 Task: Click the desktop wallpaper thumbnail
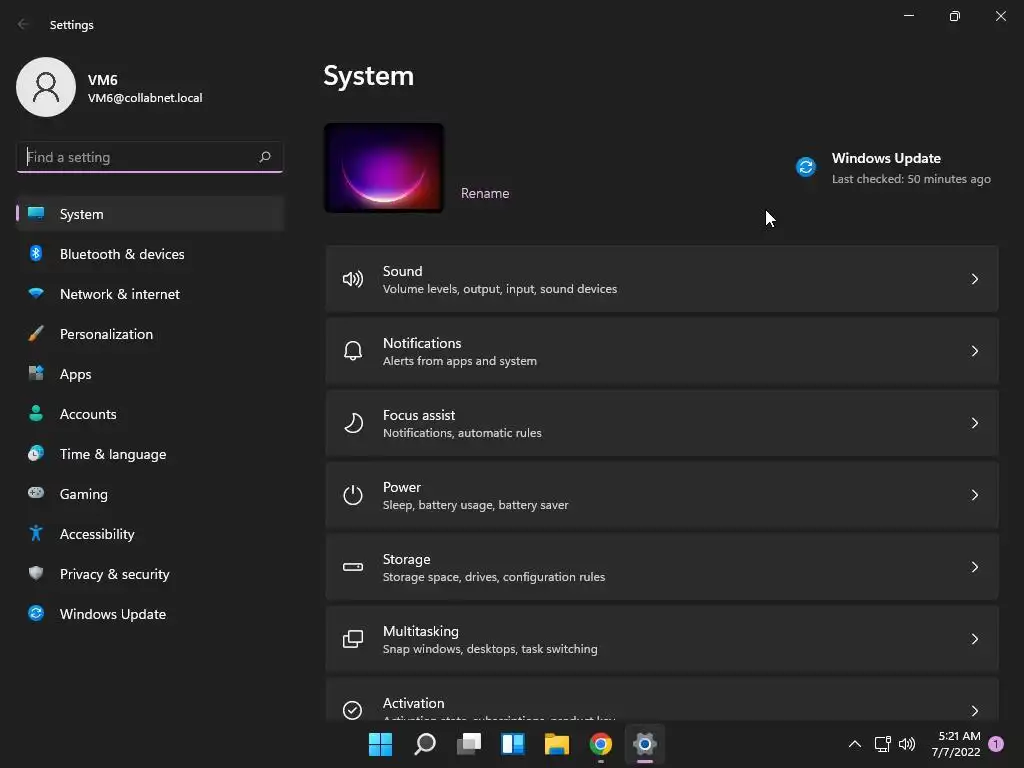click(x=383, y=168)
